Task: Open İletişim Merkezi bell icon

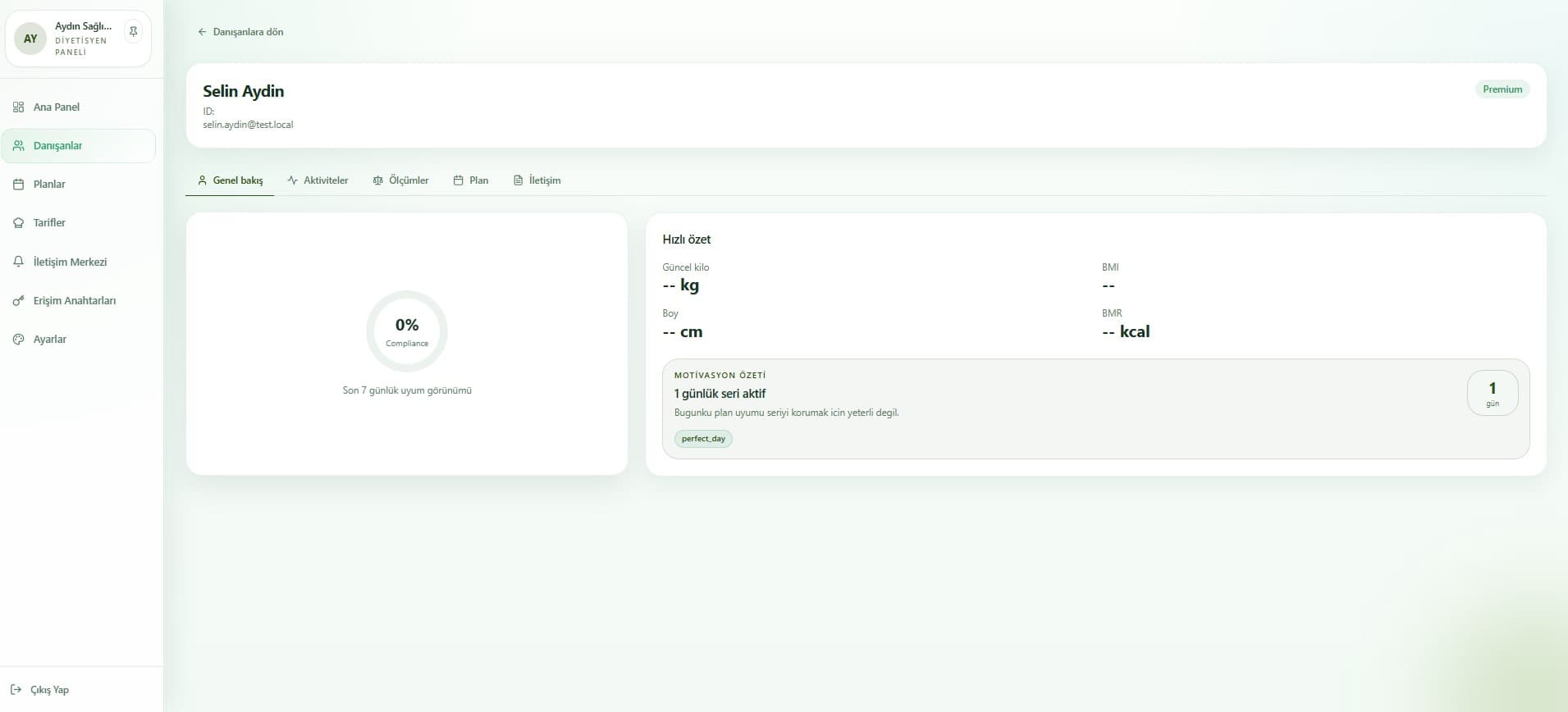Action: (x=18, y=262)
